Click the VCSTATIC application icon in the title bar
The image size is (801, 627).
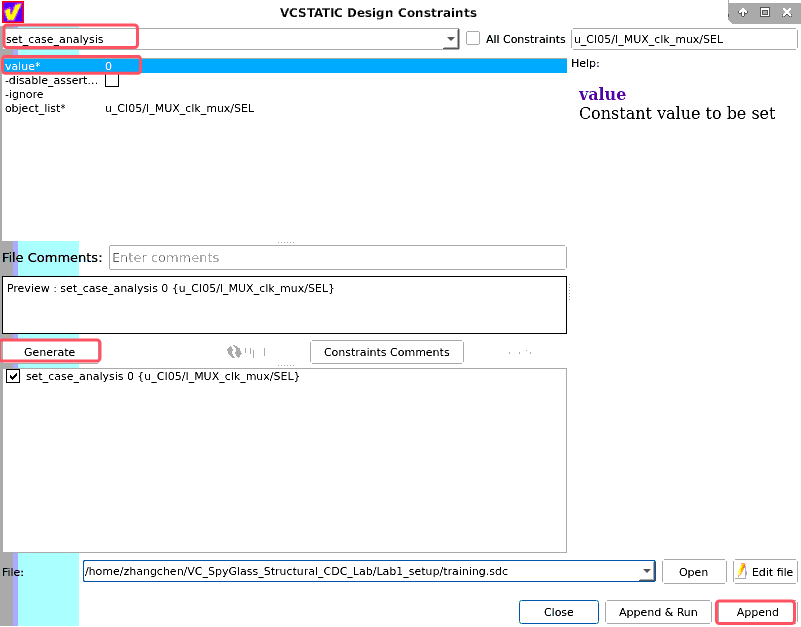click(x=11, y=11)
